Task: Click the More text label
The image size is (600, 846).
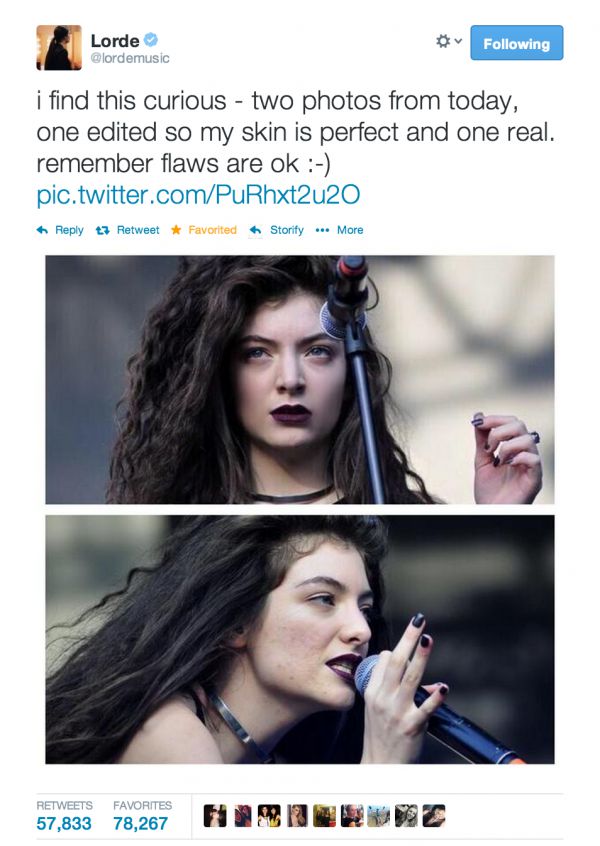Action: click(350, 230)
